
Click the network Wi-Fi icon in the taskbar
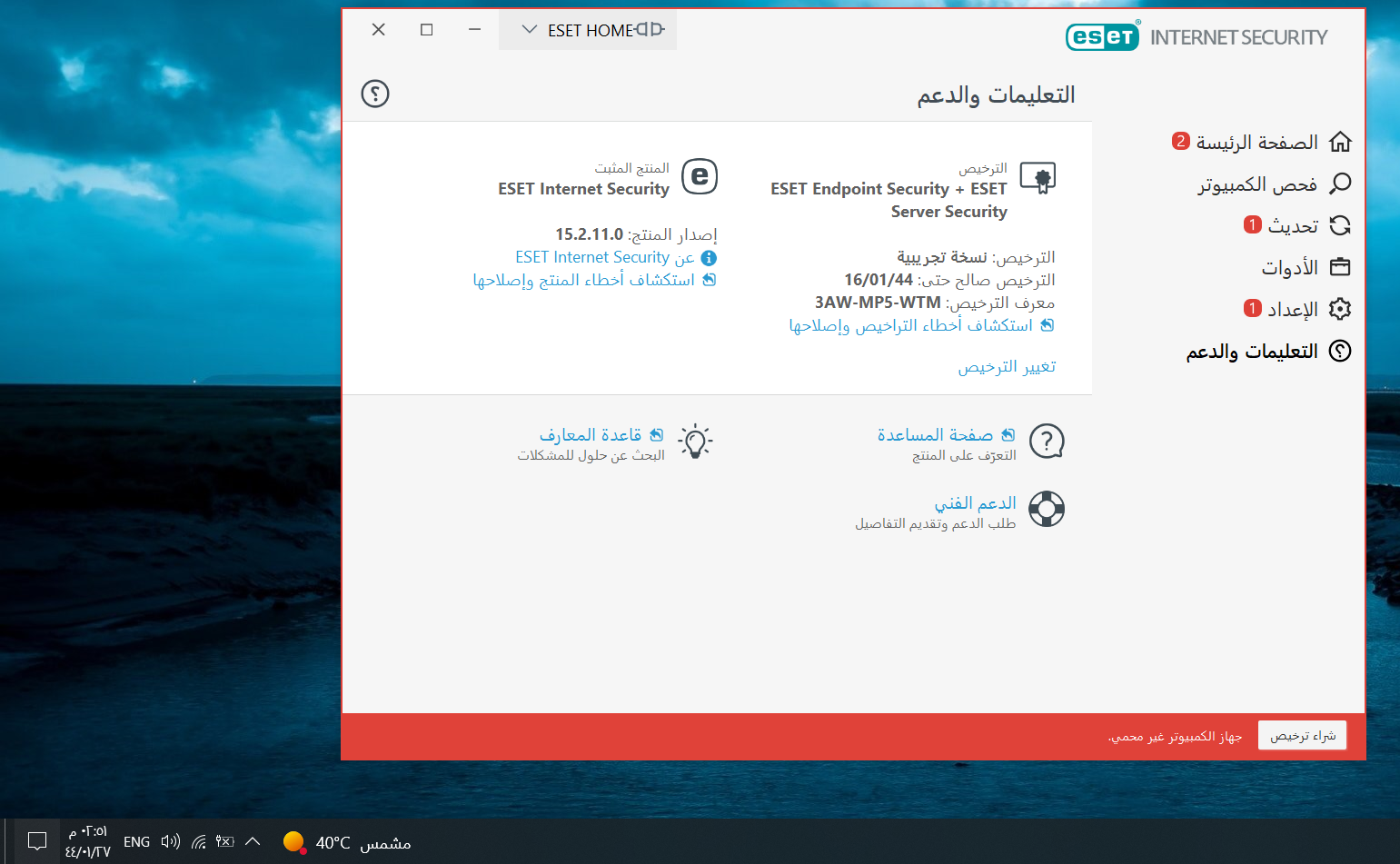pos(199,841)
